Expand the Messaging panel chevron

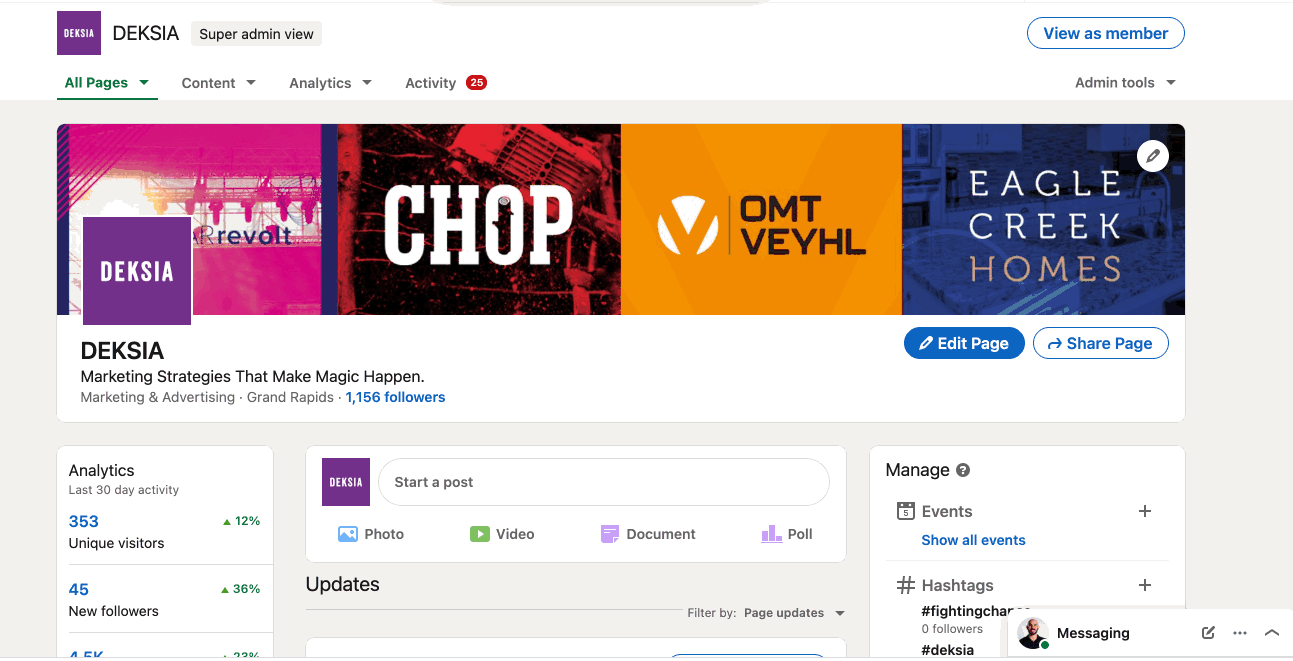pyautogui.click(x=1272, y=633)
